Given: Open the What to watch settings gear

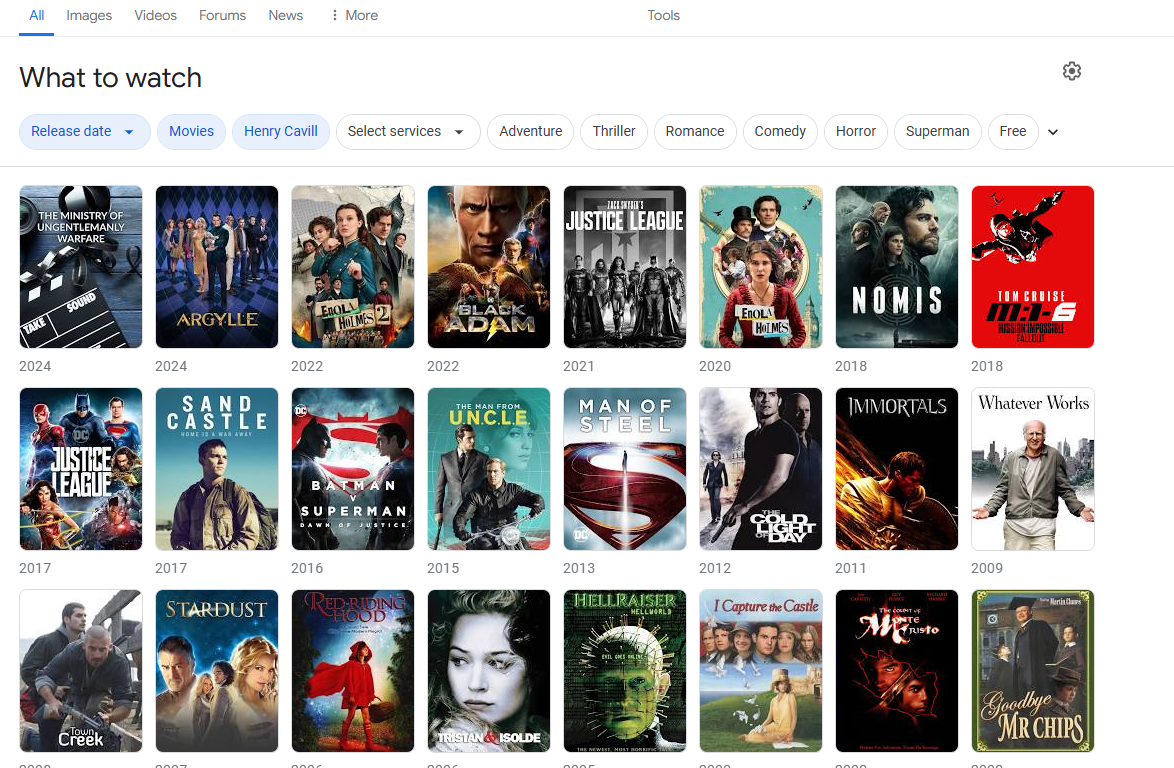Looking at the screenshot, I should click(x=1071, y=71).
